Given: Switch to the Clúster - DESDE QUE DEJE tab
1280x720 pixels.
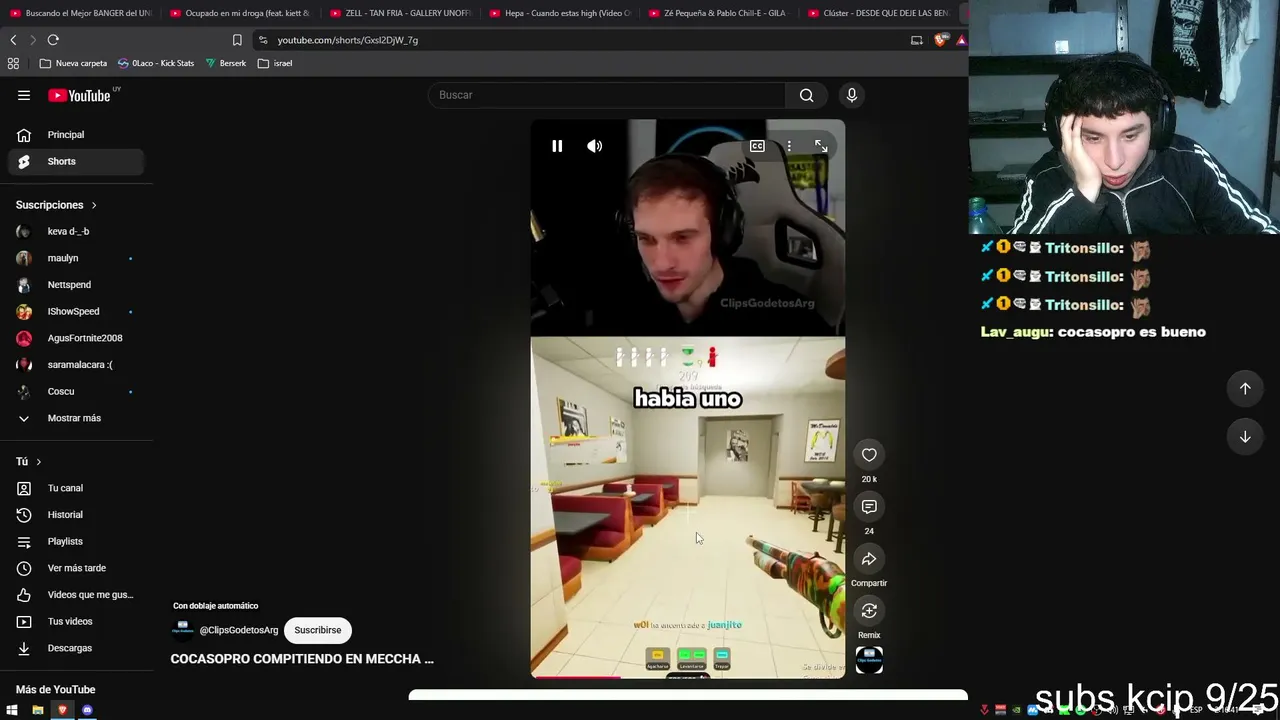Looking at the screenshot, I should click(x=879, y=13).
